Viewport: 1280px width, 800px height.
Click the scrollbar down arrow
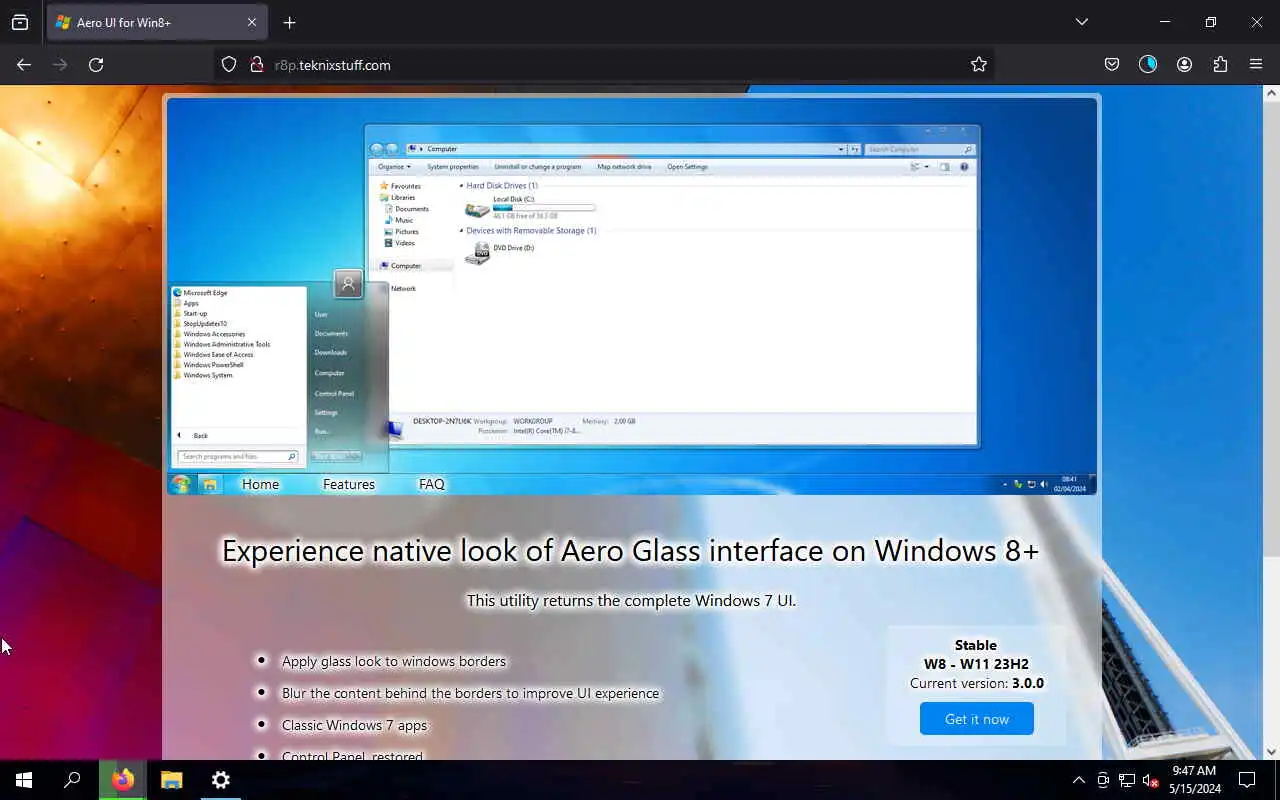click(1271, 751)
